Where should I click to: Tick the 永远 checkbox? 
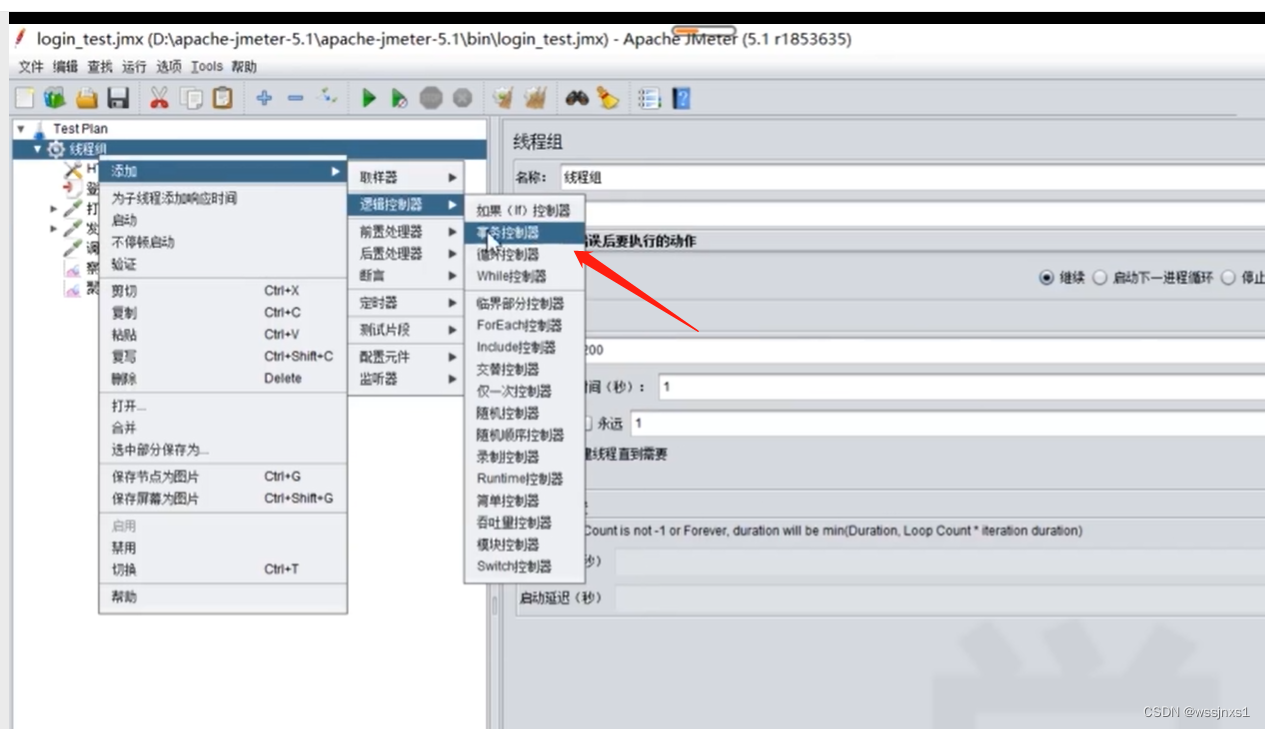(x=587, y=423)
